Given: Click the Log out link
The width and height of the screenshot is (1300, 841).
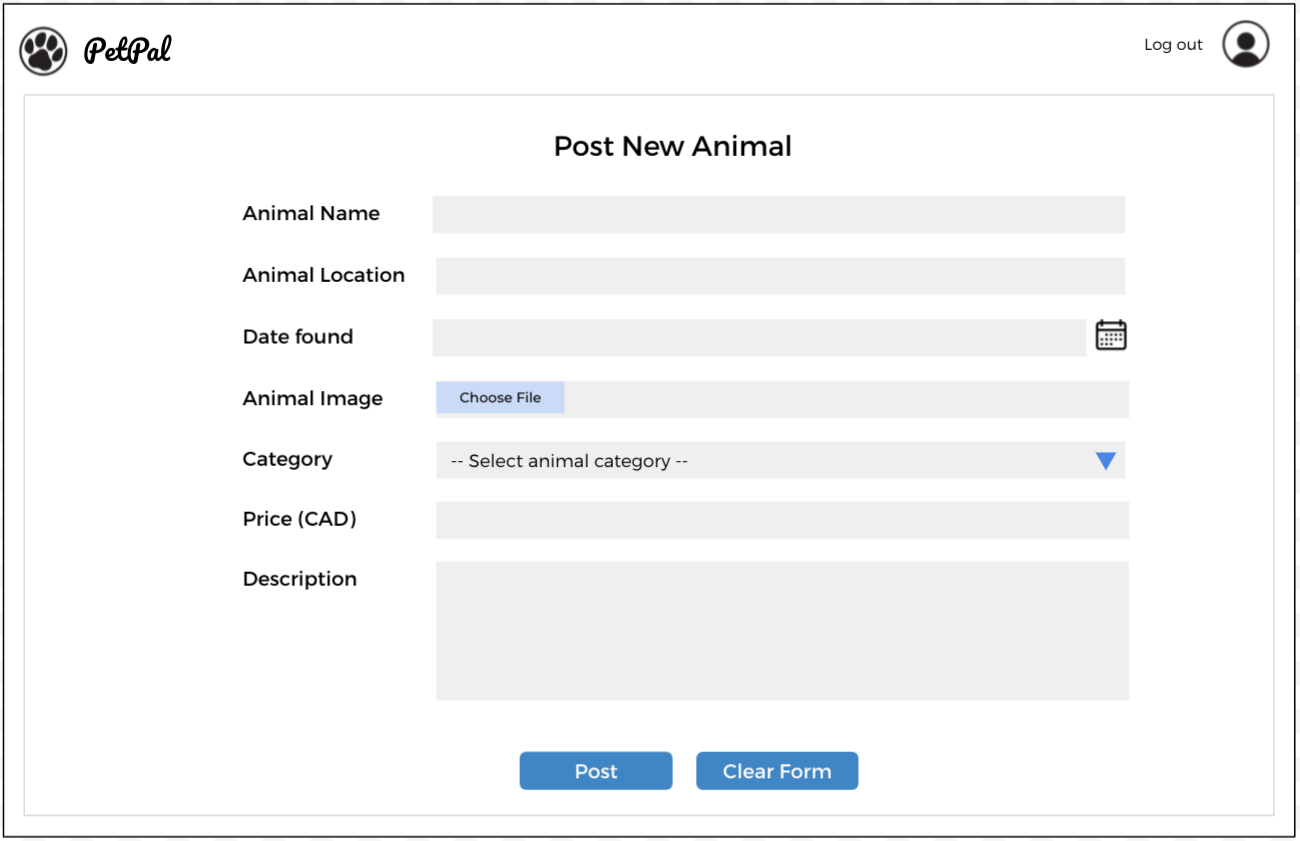Looking at the screenshot, I should (x=1173, y=45).
